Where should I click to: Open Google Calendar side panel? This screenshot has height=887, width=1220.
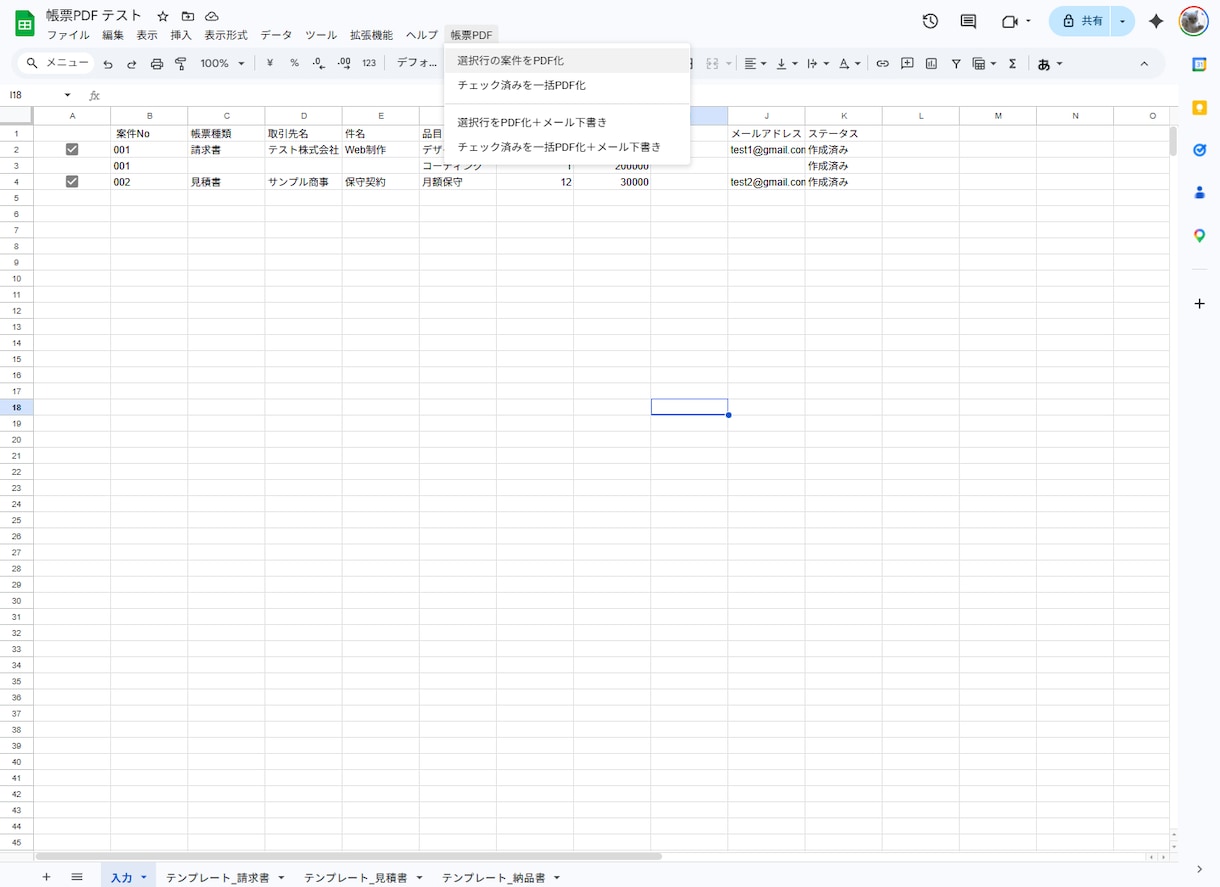coord(1199,64)
